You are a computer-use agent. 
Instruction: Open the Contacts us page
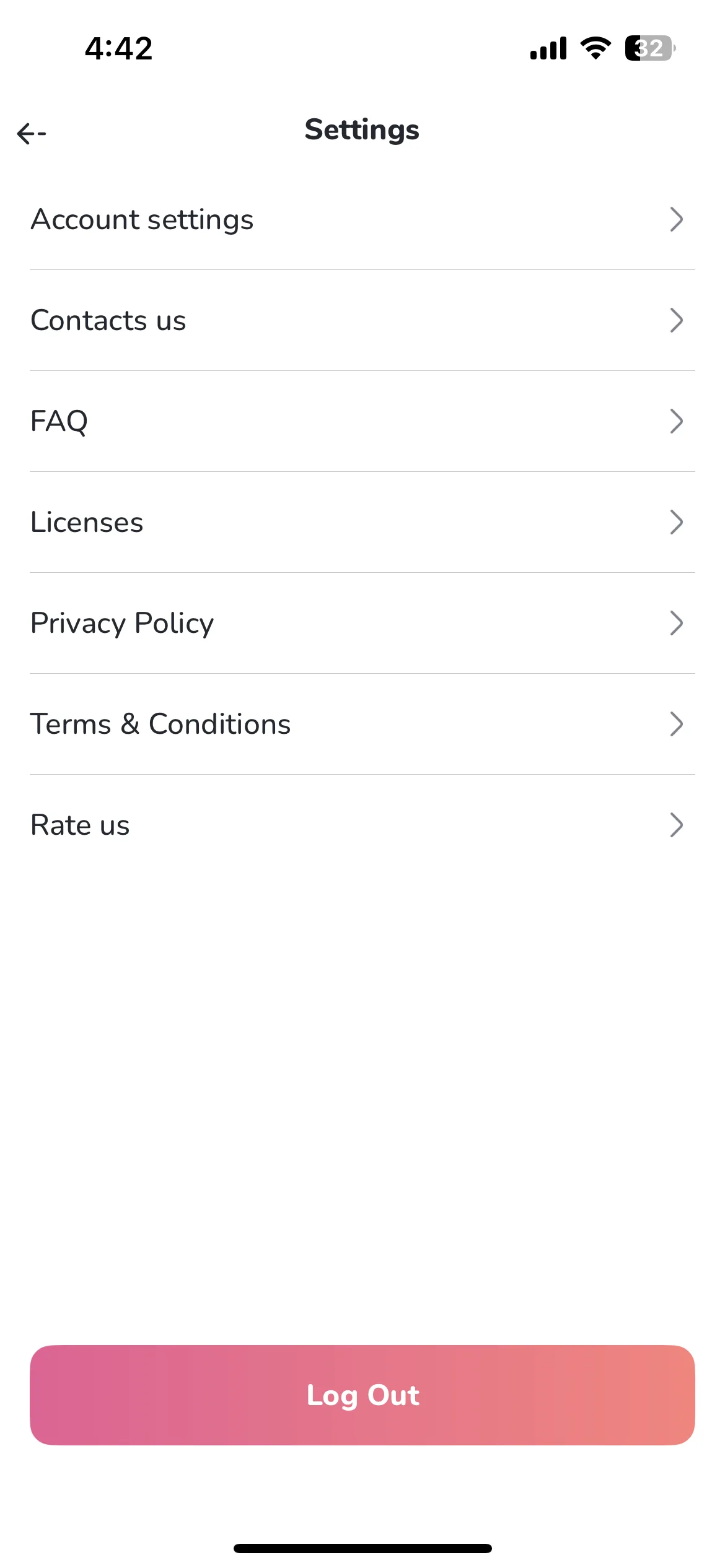coord(362,320)
